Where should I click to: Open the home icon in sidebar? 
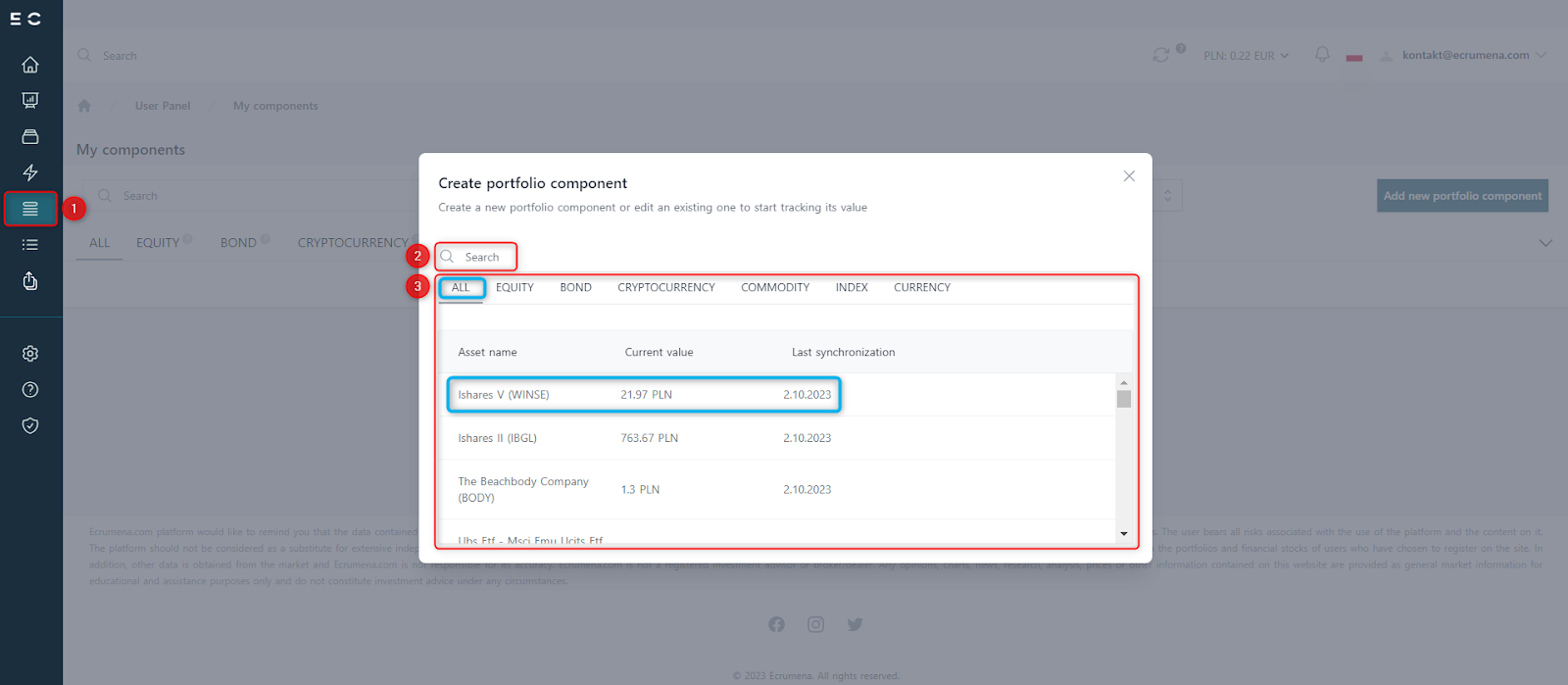(x=30, y=65)
